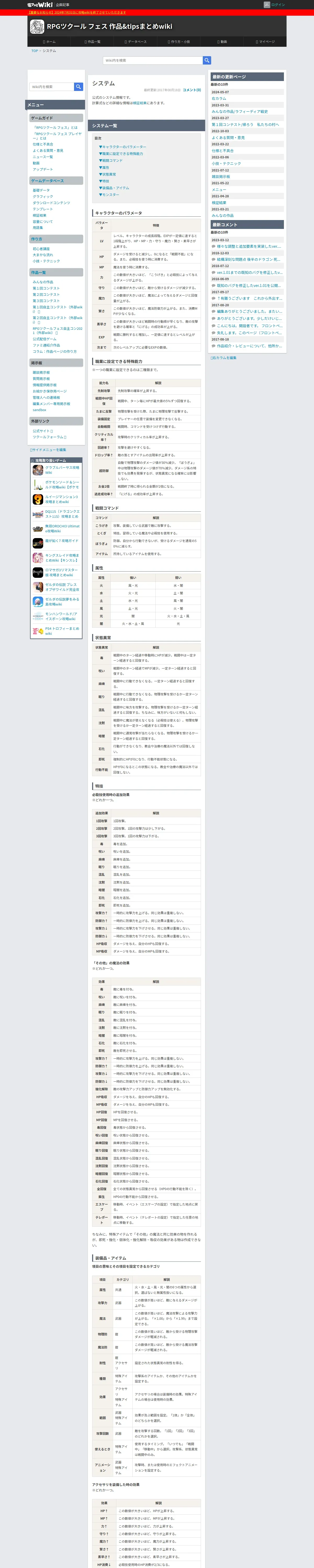Jump to ▼モンスター in table of contents
The height and width of the screenshot is (1568, 314).
pos(109,195)
